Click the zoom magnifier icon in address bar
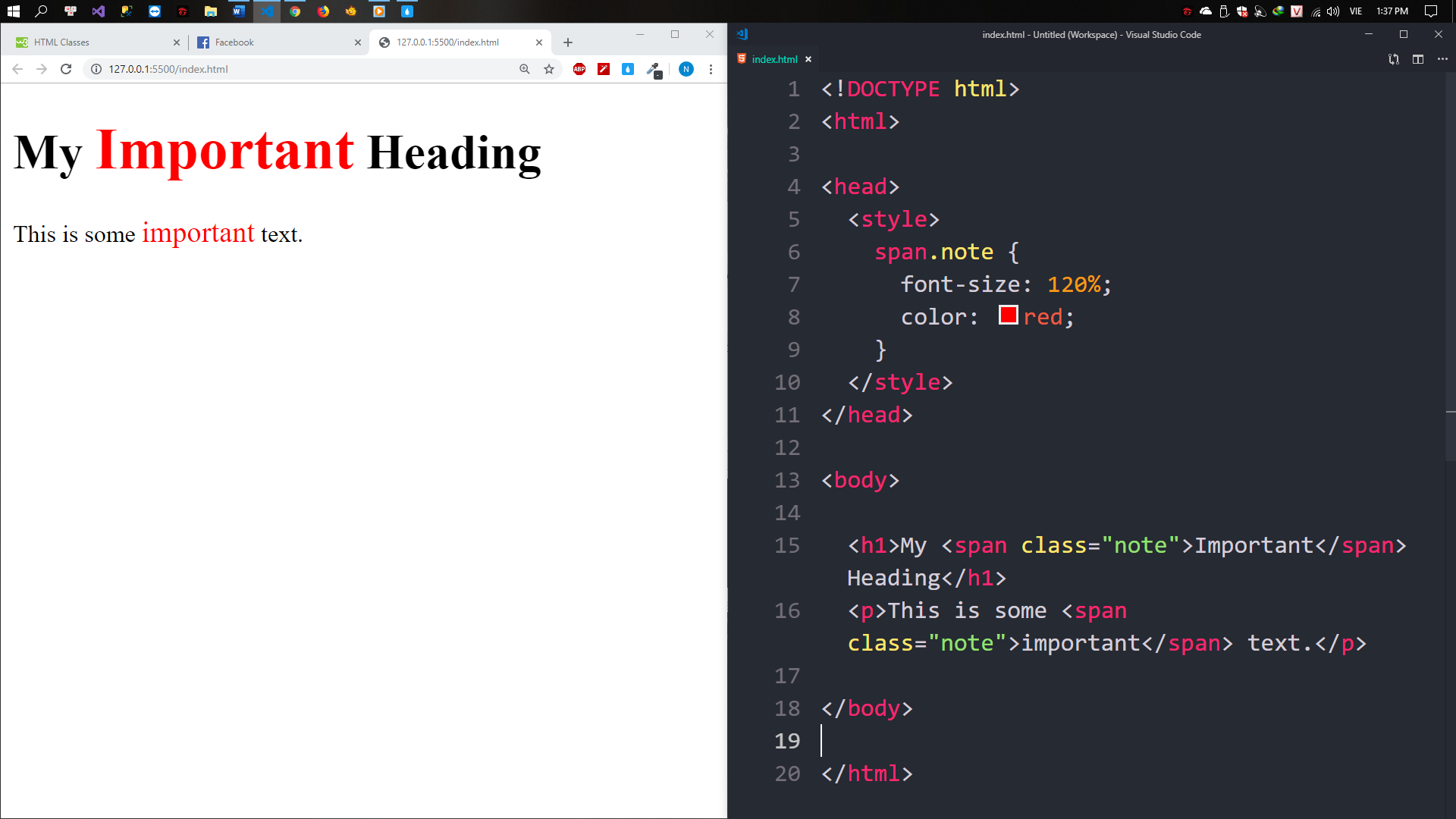 pyautogui.click(x=524, y=69)
